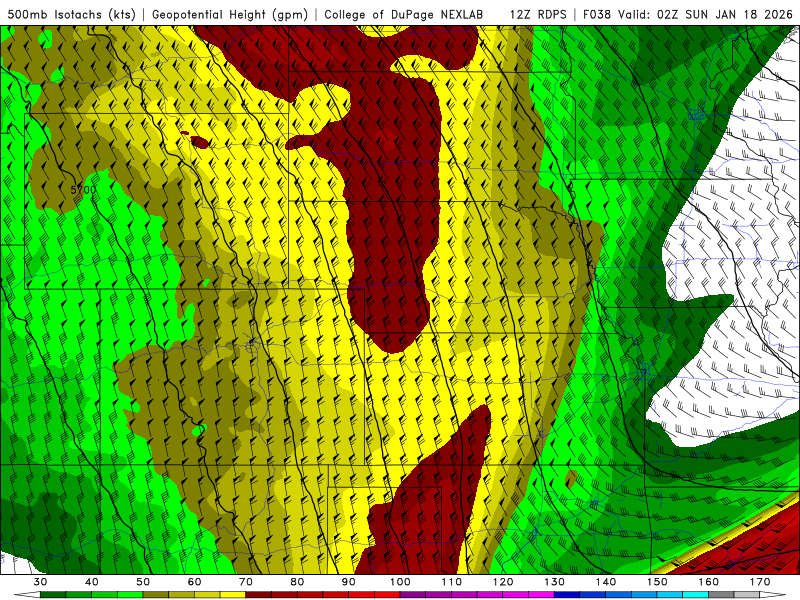Click the '70' legend value
This screenshot has height=600, width=800.
pyautogui.click(x=246, y=582)
